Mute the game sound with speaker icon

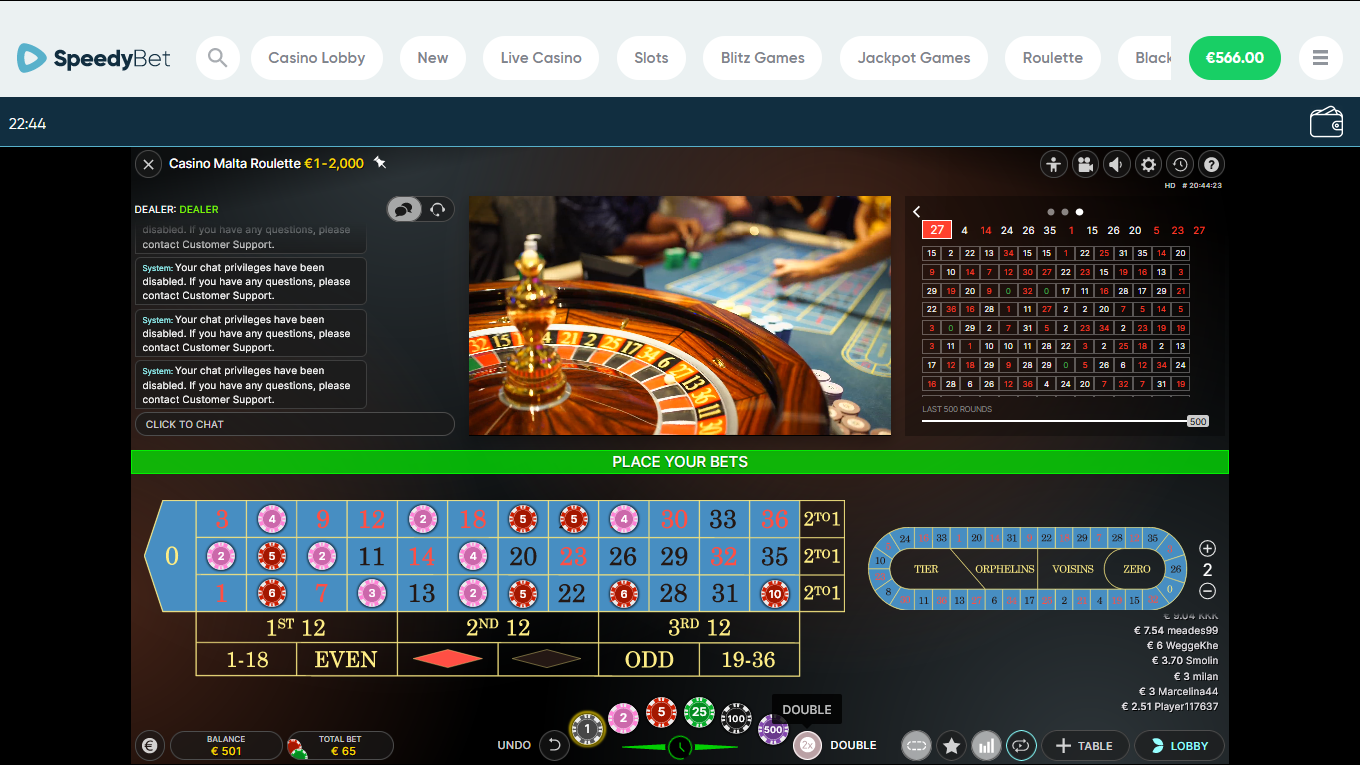[1117, 165]
